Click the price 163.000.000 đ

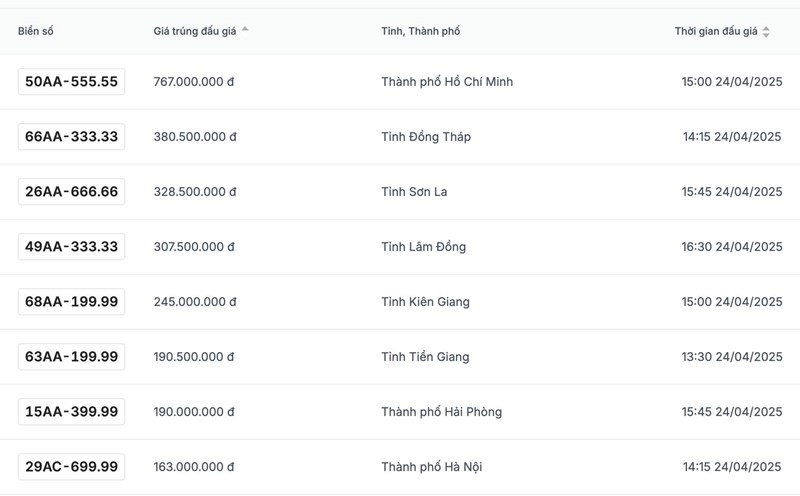point(194,467)
